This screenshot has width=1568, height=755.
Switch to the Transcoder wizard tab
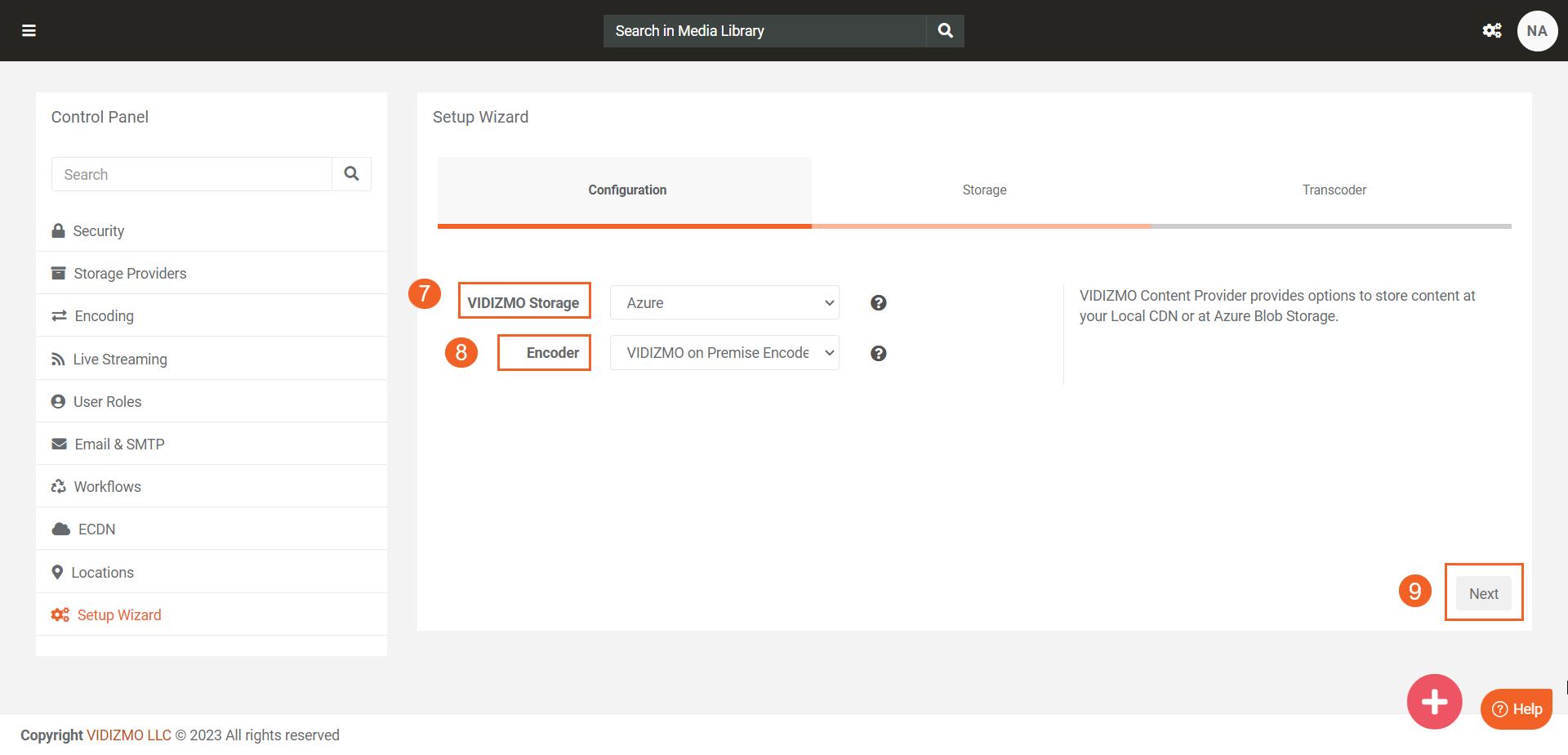tap(1334, 190)
